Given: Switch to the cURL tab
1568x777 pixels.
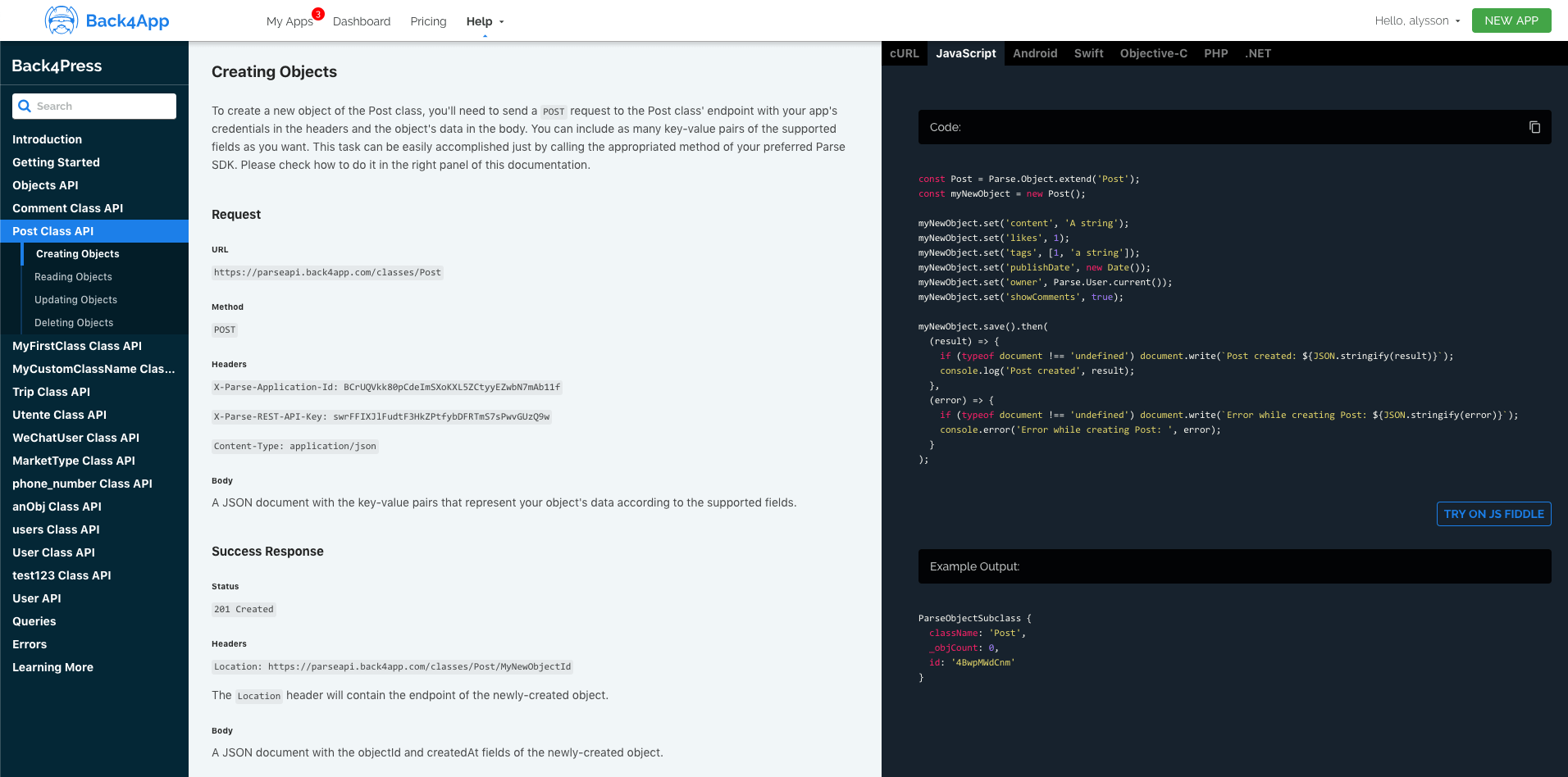Looking at the screenshot, I should [905, 53].
